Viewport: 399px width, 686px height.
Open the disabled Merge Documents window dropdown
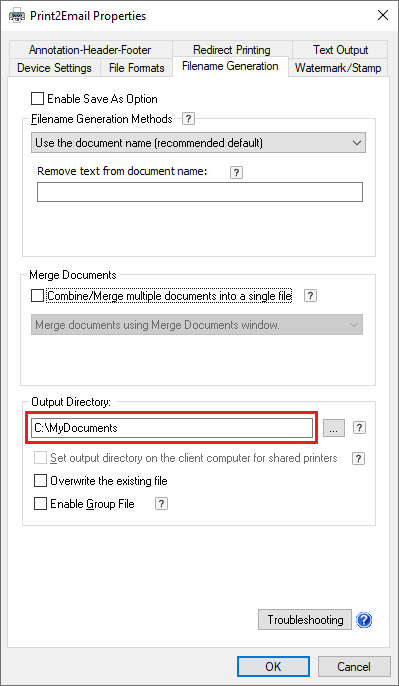coord(197,325)
